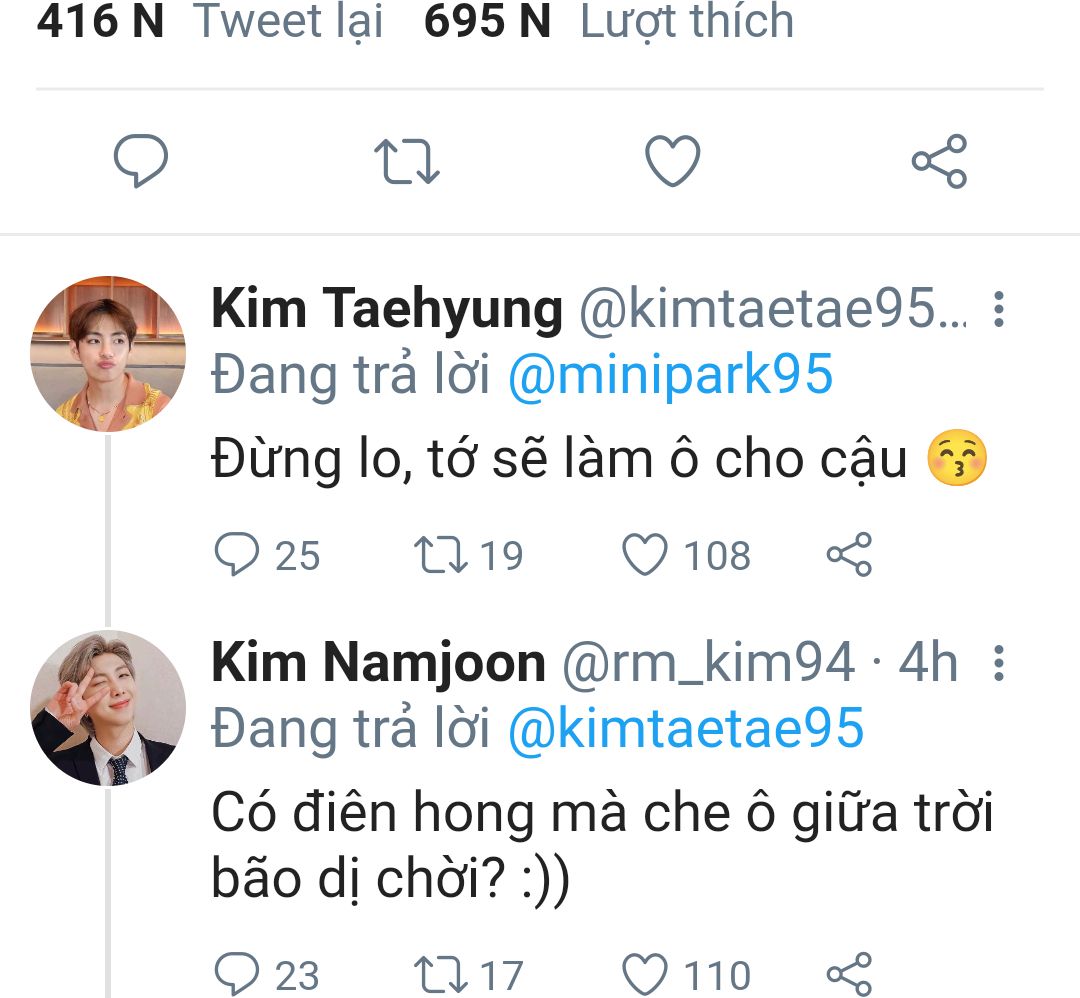
Task: Like the main tweet
Action: 672,162
